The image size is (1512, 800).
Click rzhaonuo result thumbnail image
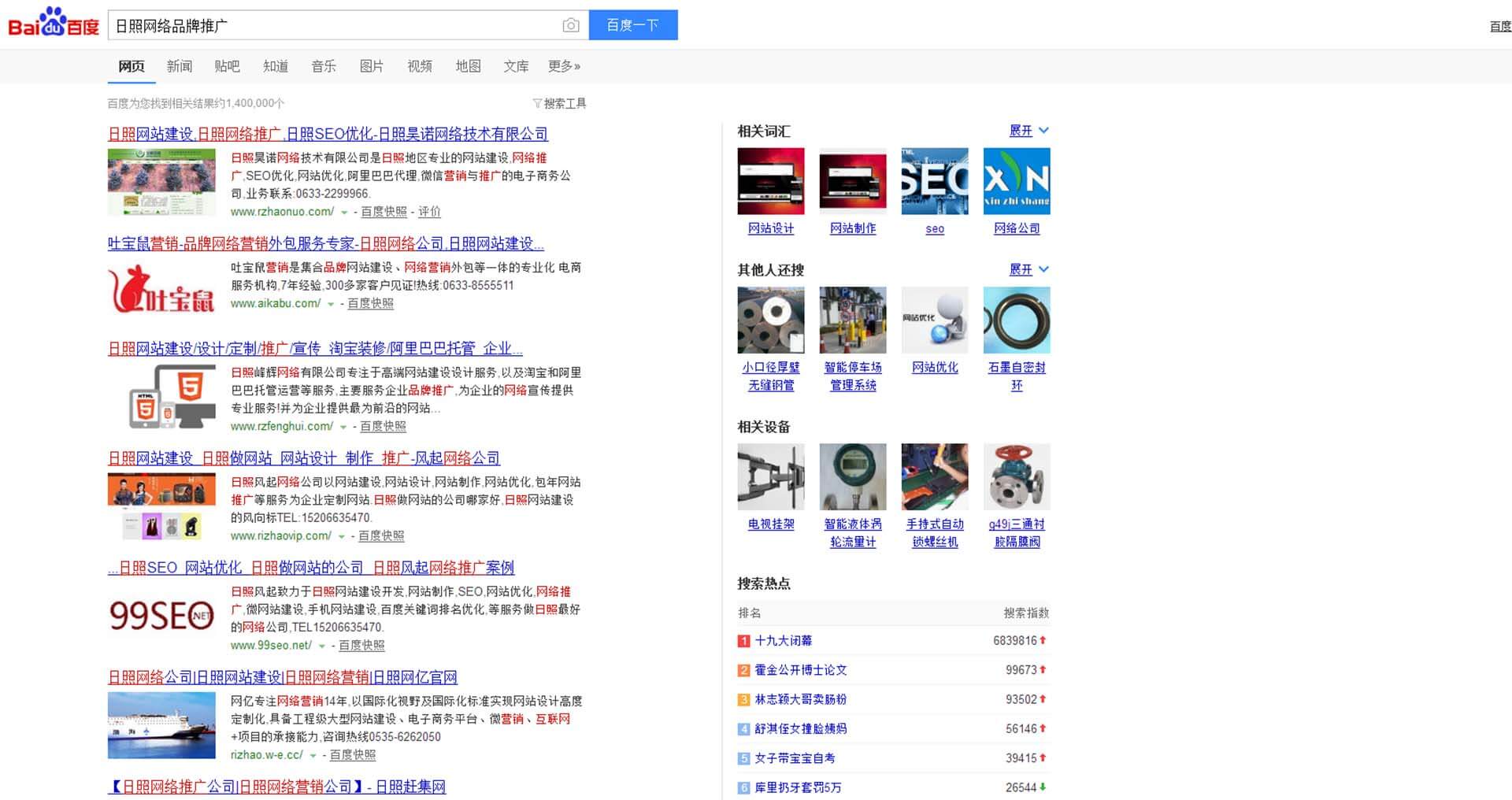pyautogui.click(x=161, y=182)
